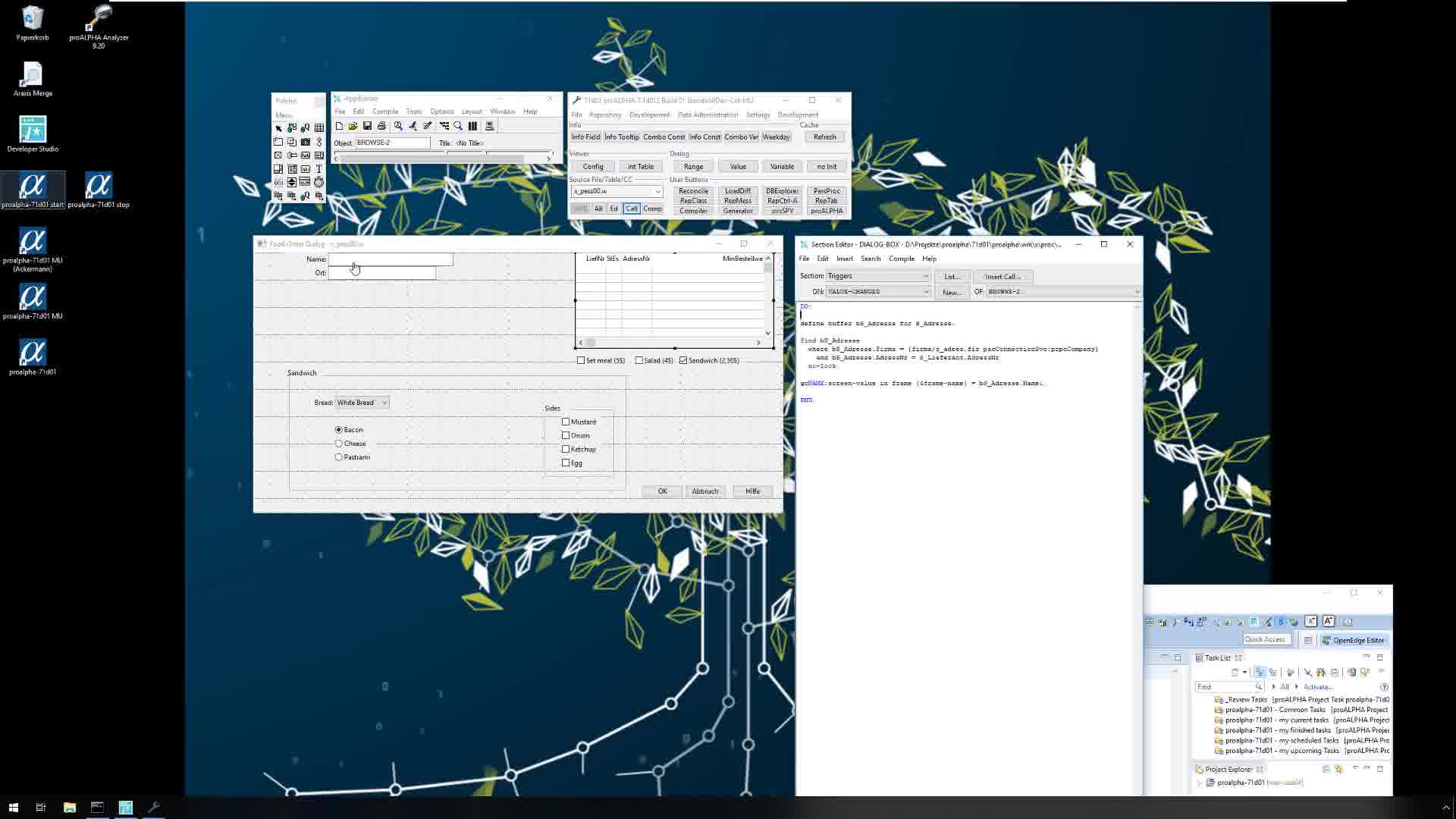Click the New file icon in AppBuilder toolbar
1456x819 pixels.
coord(339,126)
